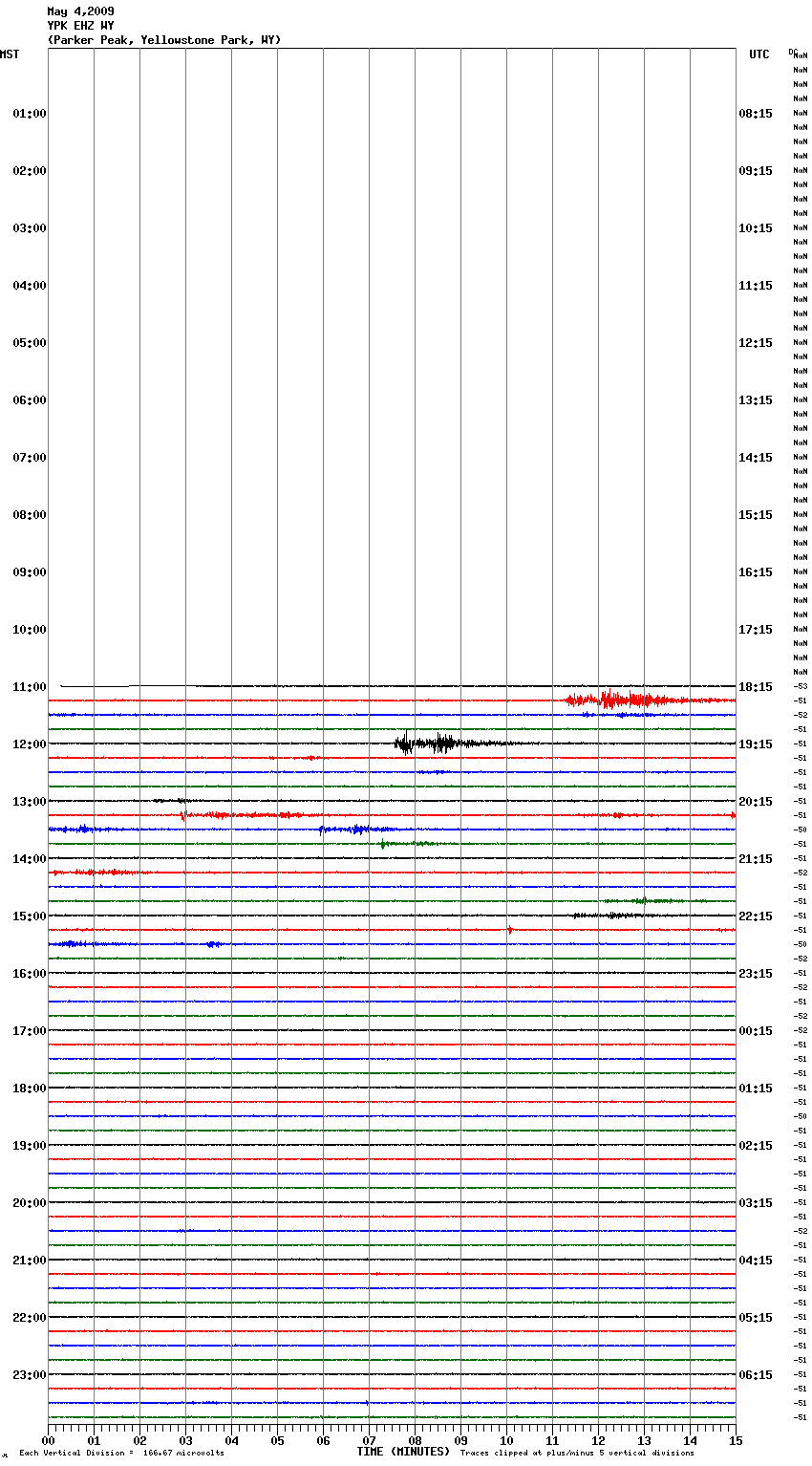Viewport: 812px width, 1466px height.
Task: Click the 'UTC' axis header
Action: point(759,54)
